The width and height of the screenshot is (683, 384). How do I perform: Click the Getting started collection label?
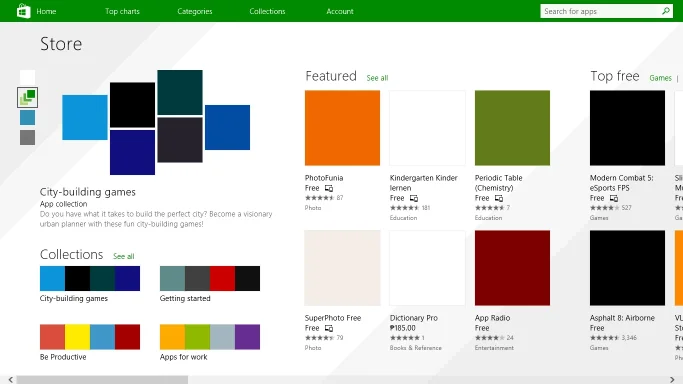(x=185, y=299)
